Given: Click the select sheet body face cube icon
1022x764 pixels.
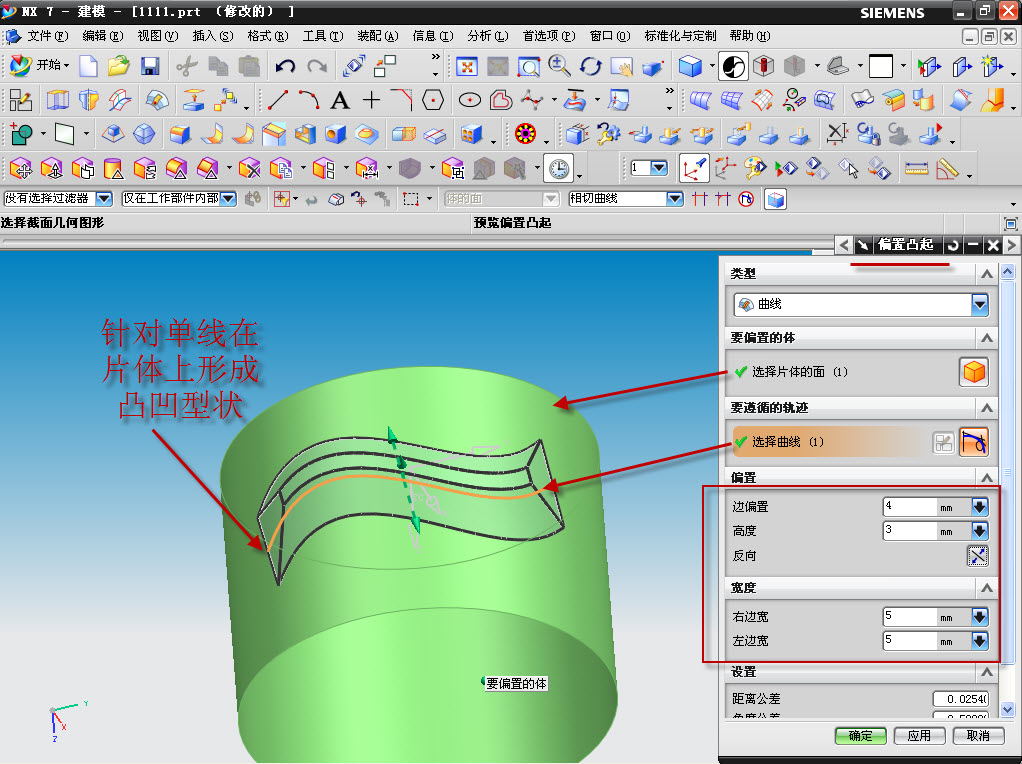Looking at the screenshot, I should [974, 372].
